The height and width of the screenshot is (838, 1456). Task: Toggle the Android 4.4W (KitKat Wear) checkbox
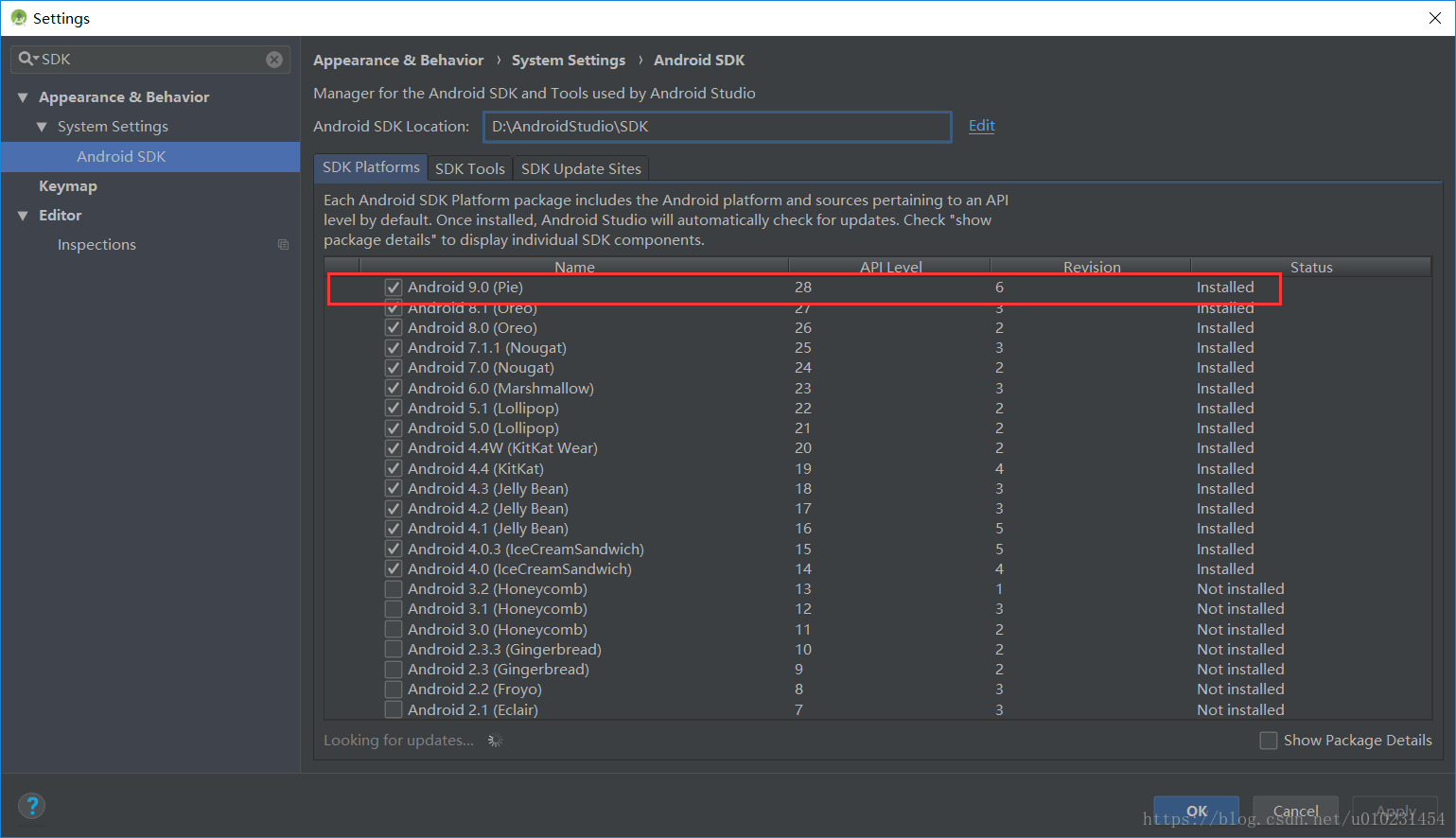[394, 448]
